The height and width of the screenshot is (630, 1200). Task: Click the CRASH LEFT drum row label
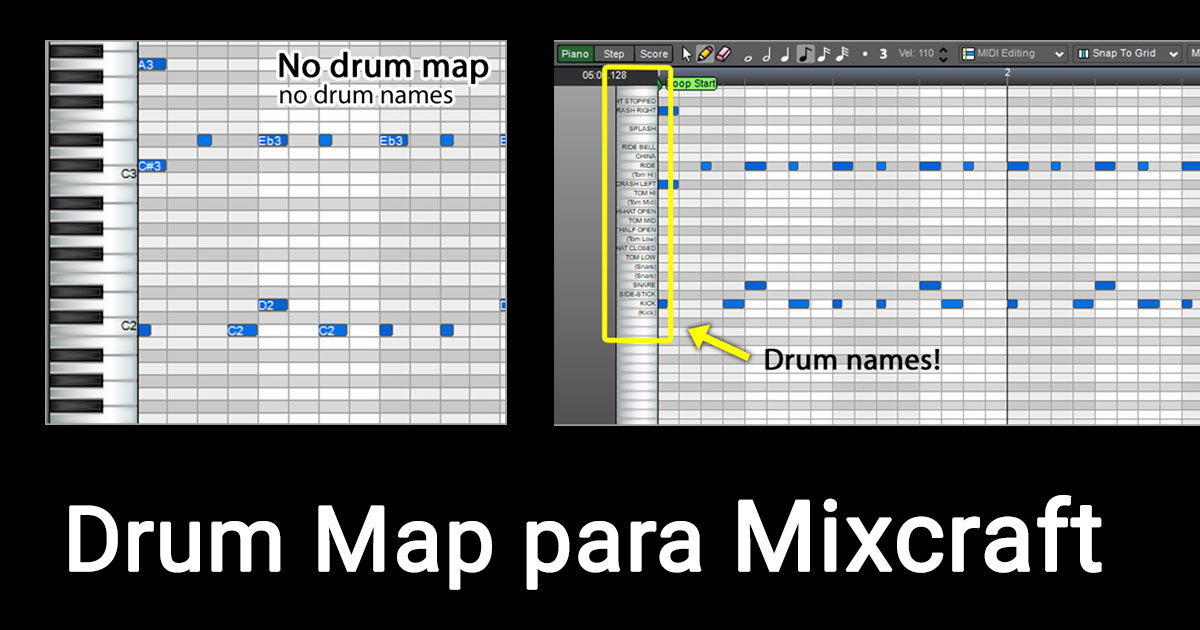click(636, 184)
